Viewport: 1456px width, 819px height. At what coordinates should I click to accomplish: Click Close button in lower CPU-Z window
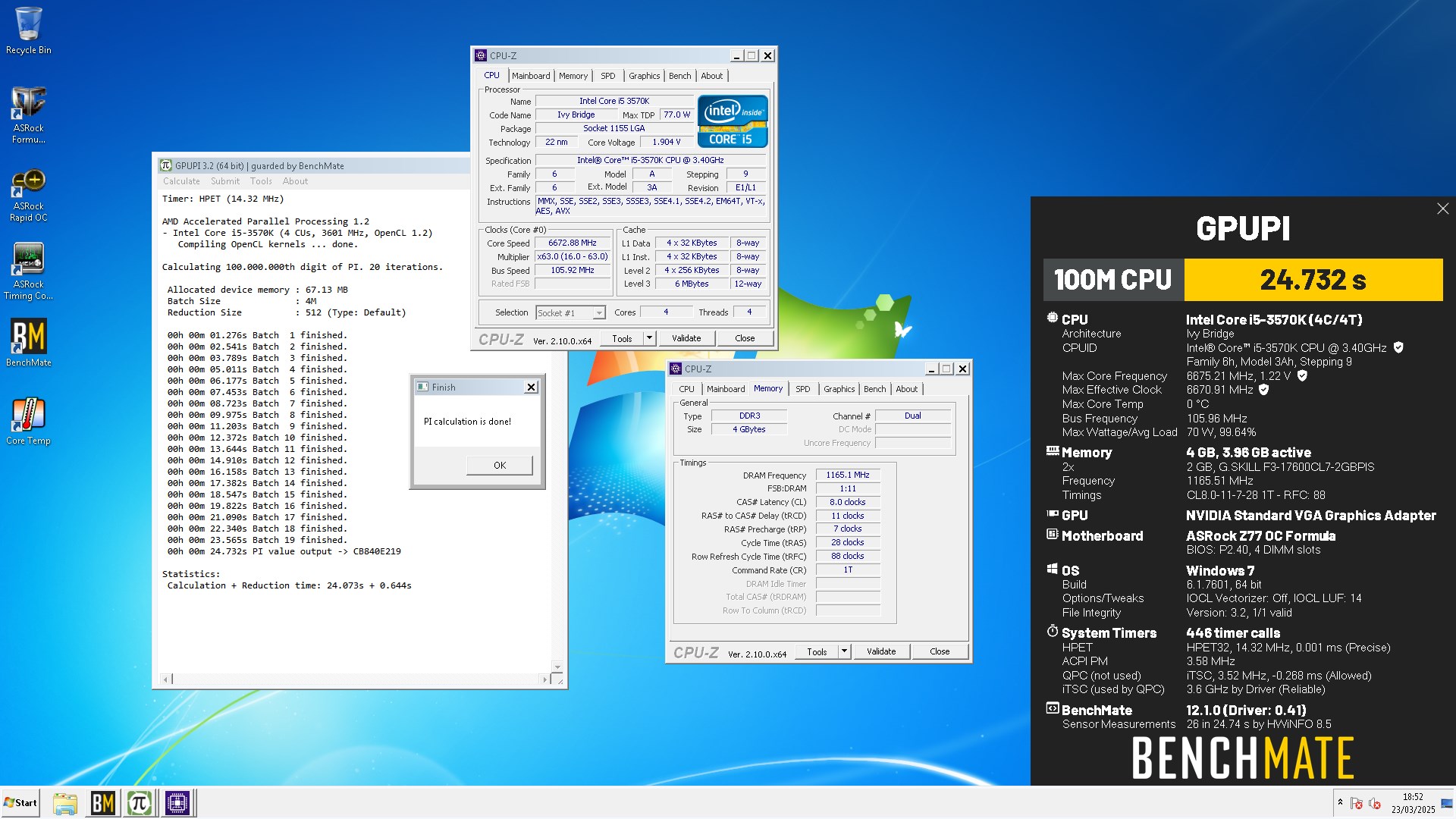940,651
